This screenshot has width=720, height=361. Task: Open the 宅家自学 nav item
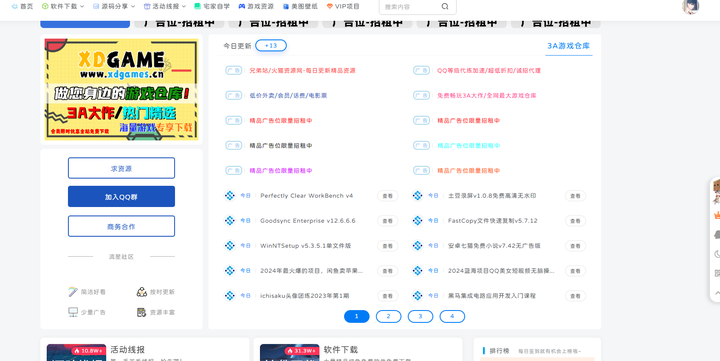point(216,6)
